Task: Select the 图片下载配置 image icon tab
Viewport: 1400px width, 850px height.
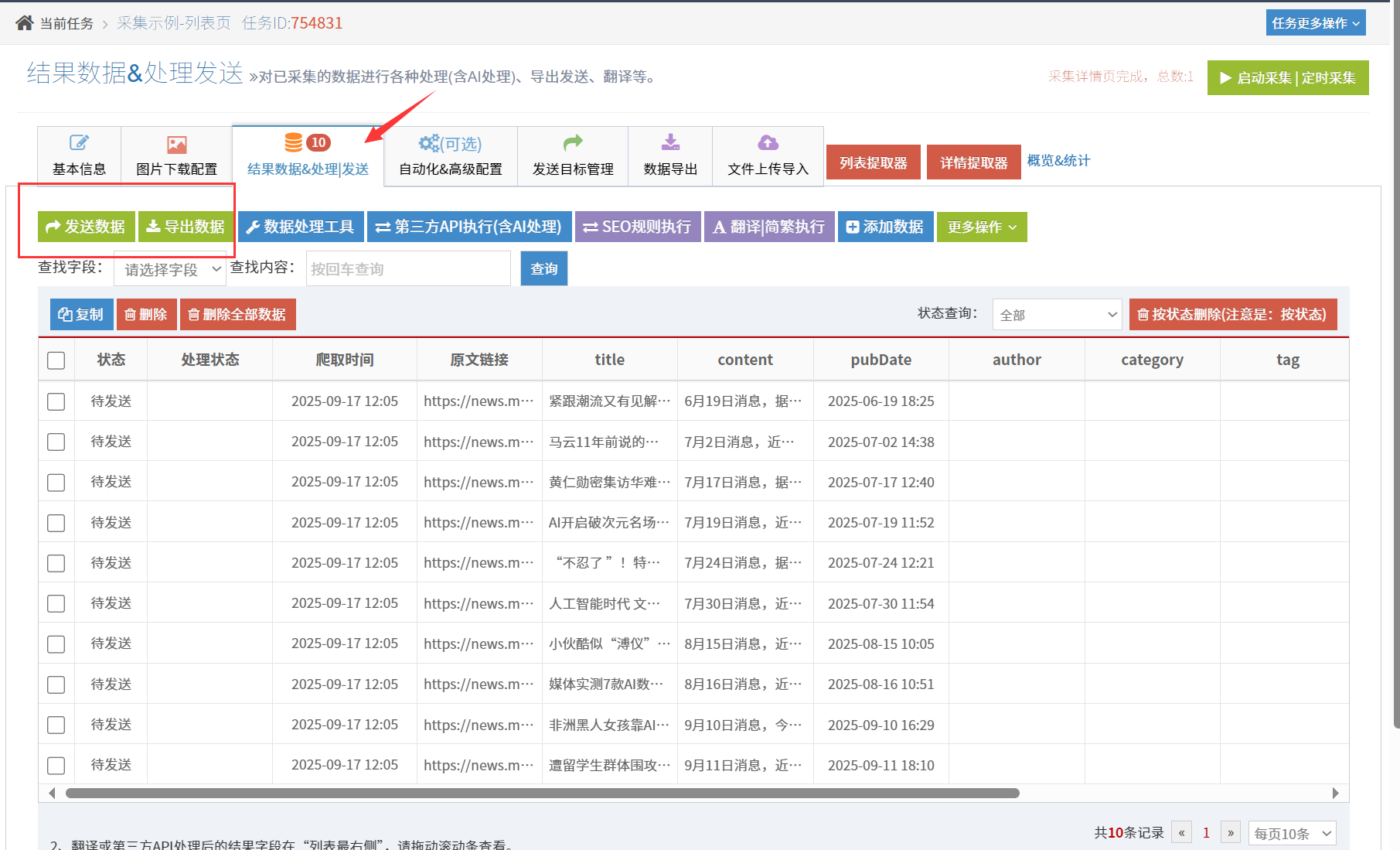Action: [x=176, y=155]
